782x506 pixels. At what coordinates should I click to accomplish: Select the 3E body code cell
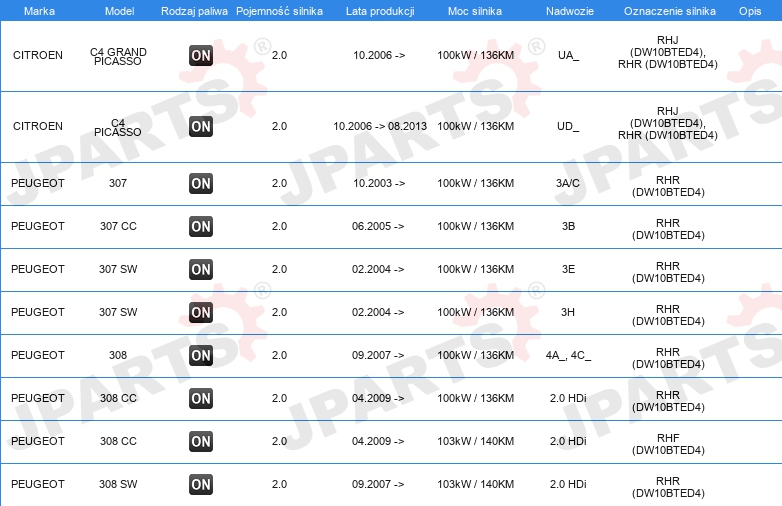(x=569, y=269)
